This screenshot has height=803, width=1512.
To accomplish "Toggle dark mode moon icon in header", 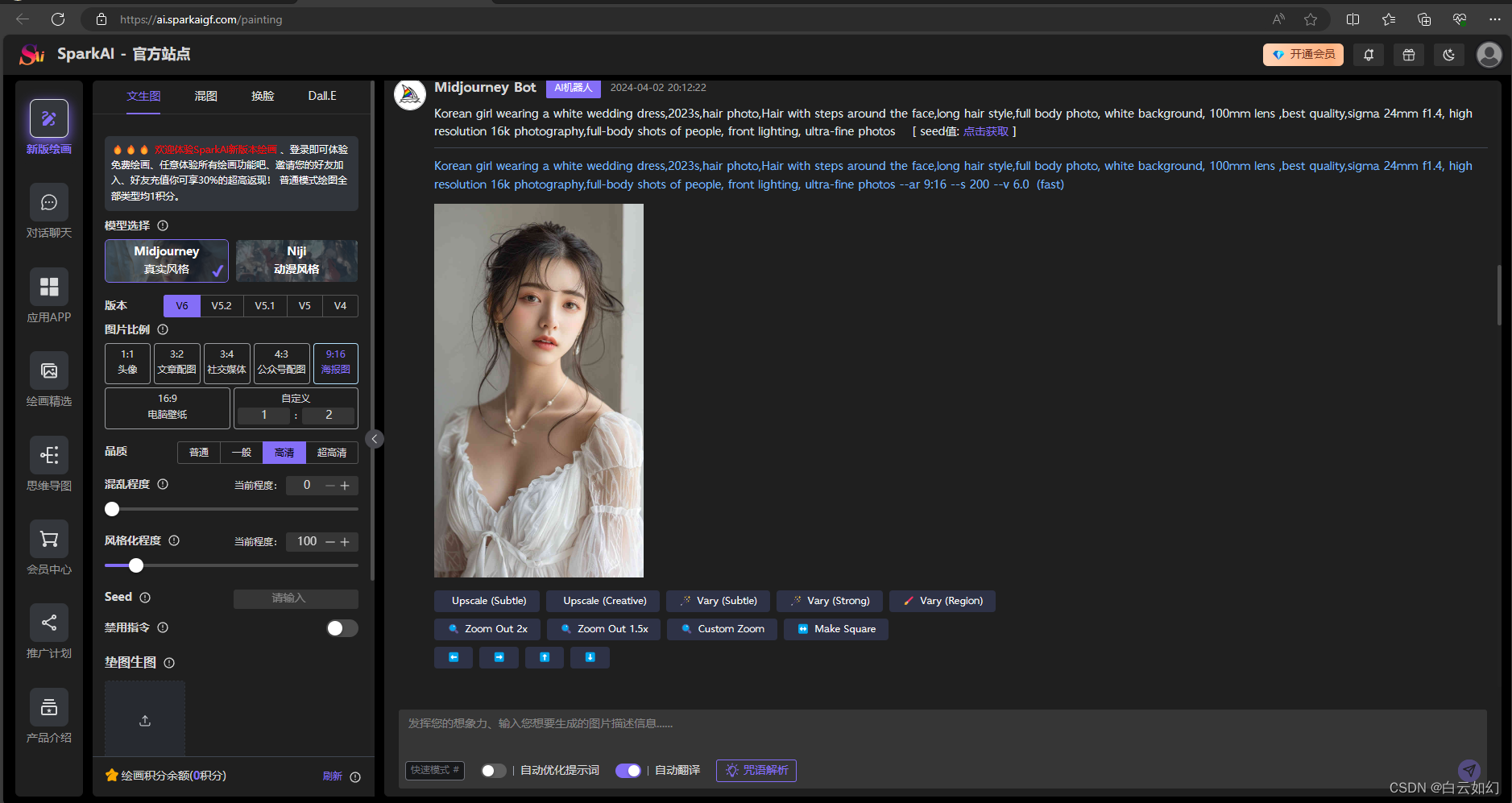I will (1448, 55).
